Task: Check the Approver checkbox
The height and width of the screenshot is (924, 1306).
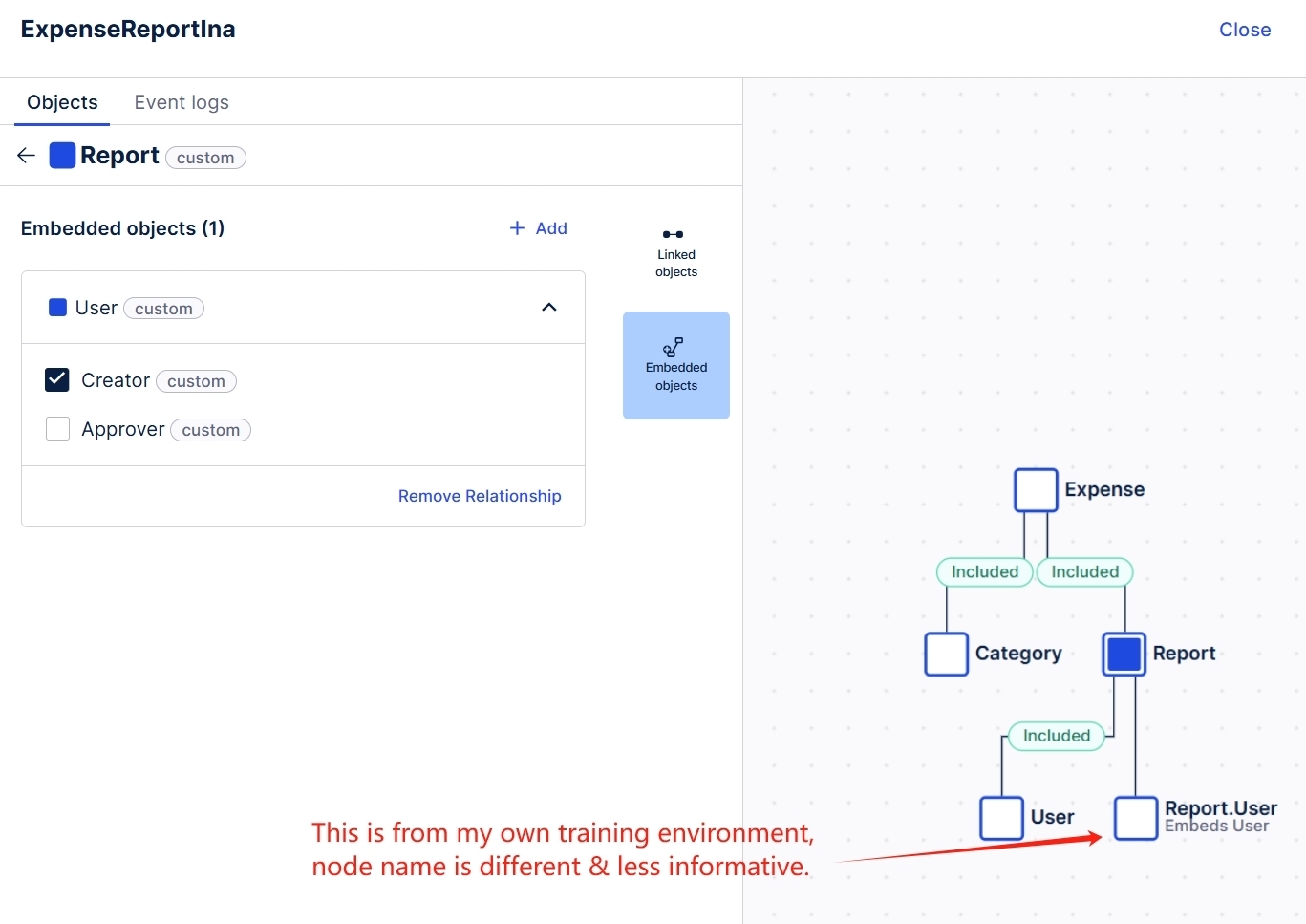Action: 57,429
